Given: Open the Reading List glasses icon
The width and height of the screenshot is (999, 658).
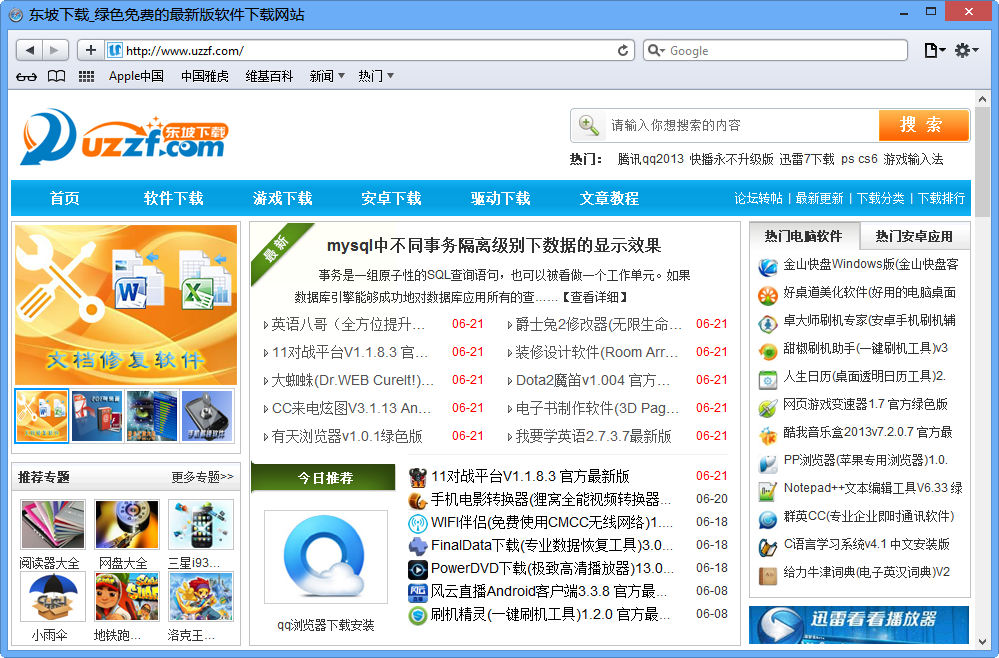Looking at the screenshot, I should point(26,76).
